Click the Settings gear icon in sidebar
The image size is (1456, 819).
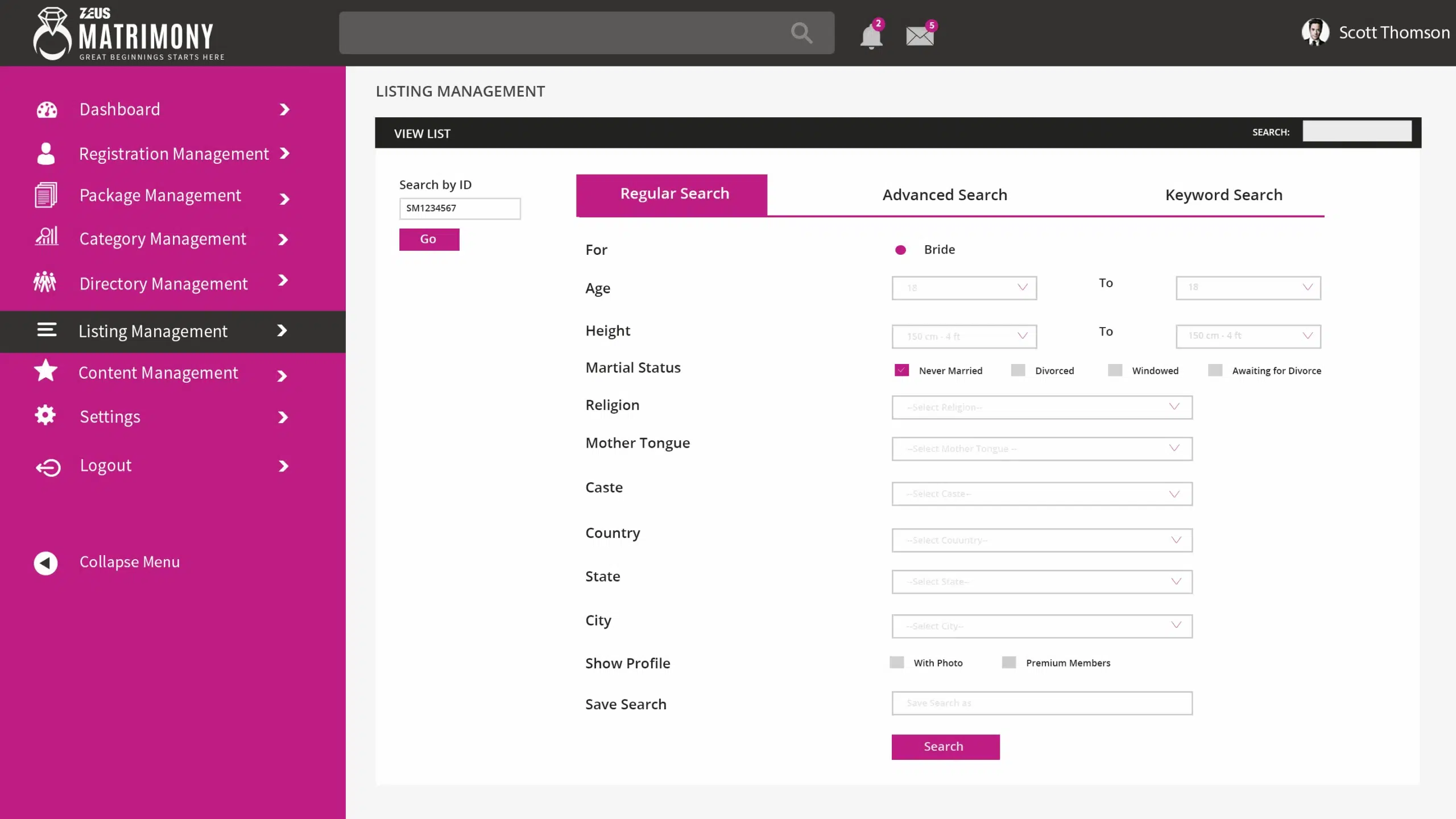45,415
